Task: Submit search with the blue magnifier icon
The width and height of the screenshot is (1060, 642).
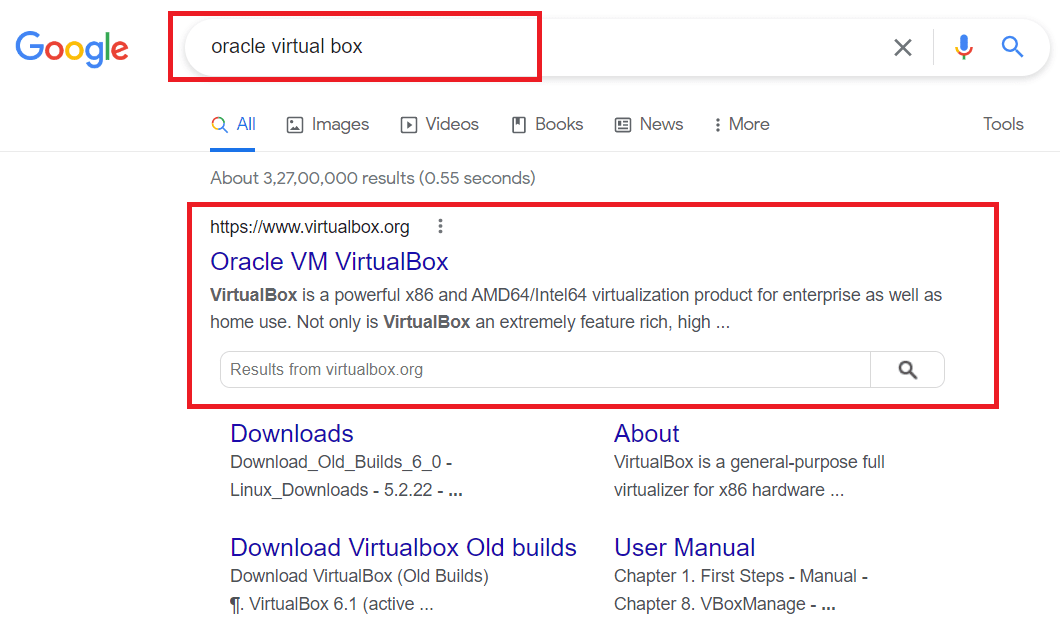Action: pyautogui.click(x=1012, y=47)
